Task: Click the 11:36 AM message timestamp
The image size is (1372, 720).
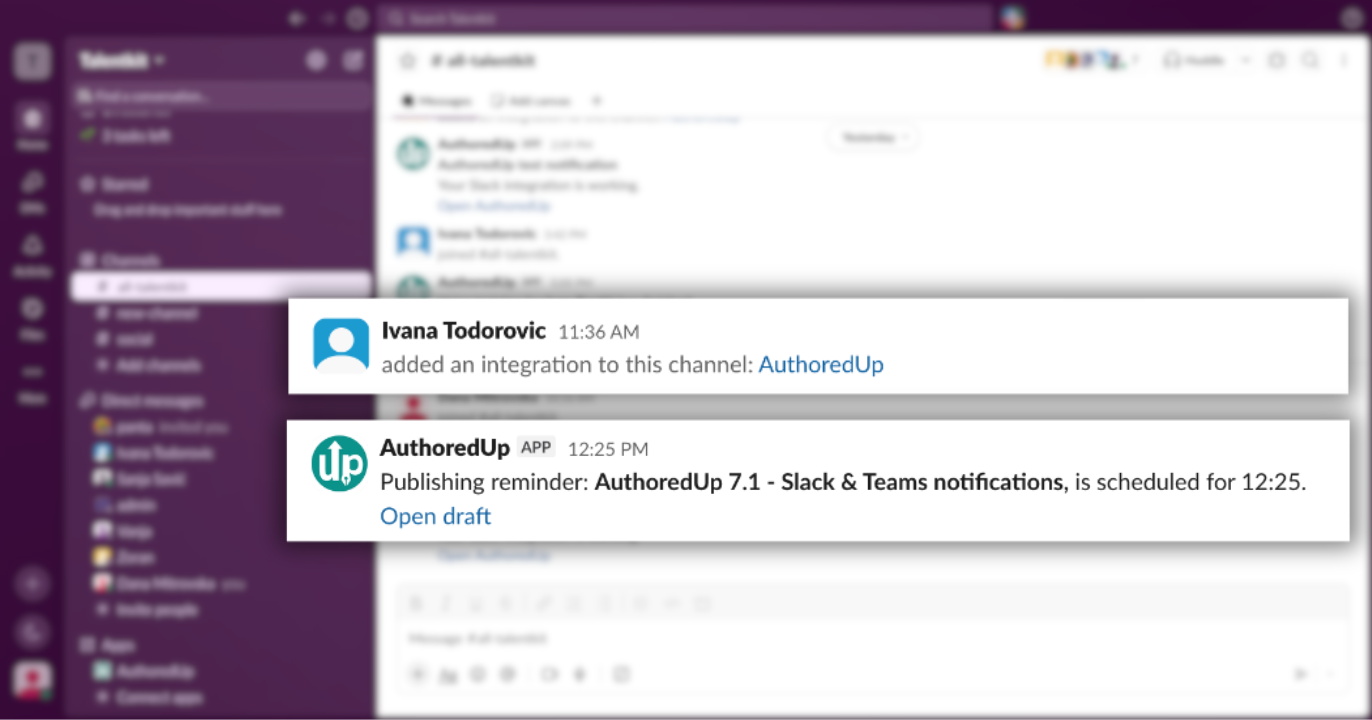Action: click(599, 332)
